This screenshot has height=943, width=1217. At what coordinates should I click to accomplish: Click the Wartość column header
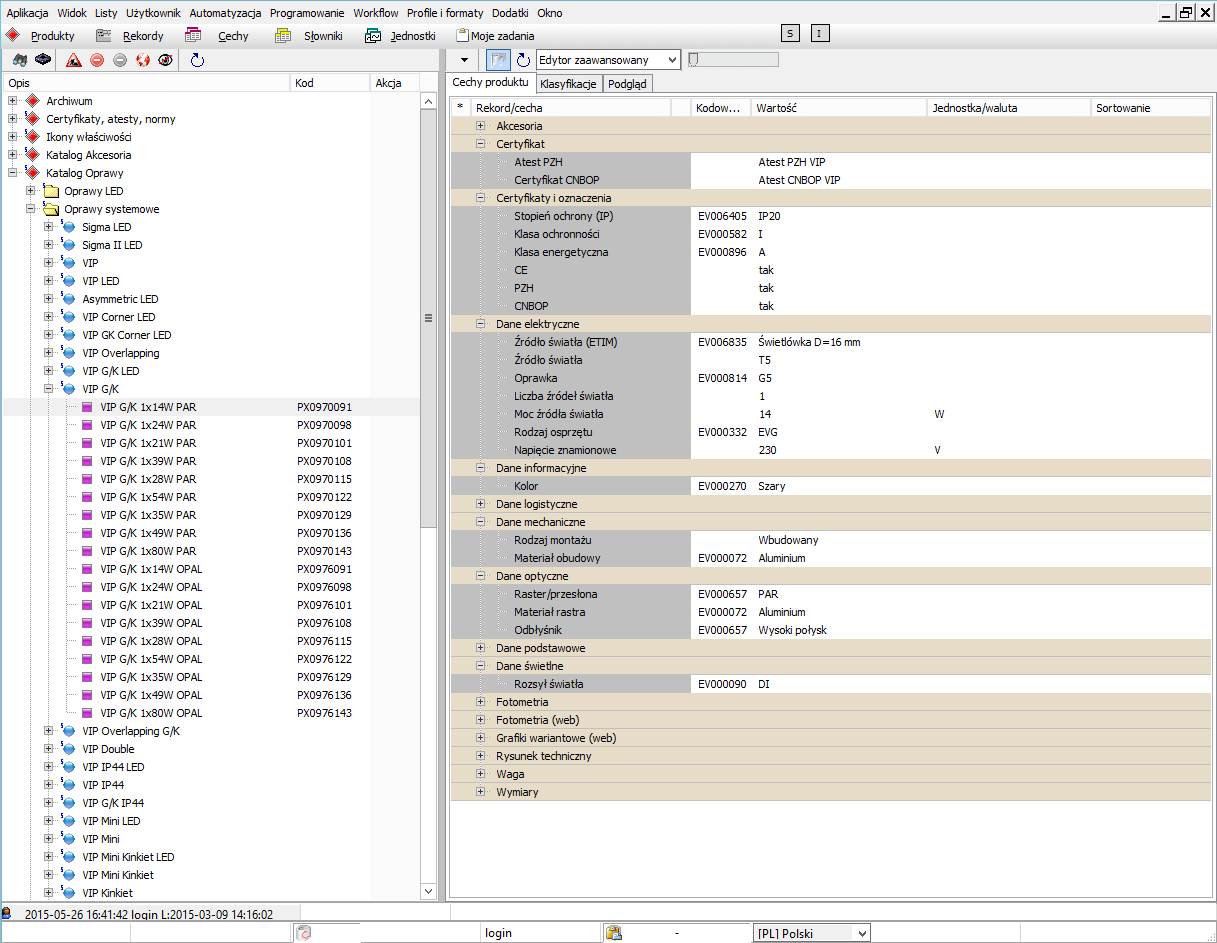pos(838,107)
